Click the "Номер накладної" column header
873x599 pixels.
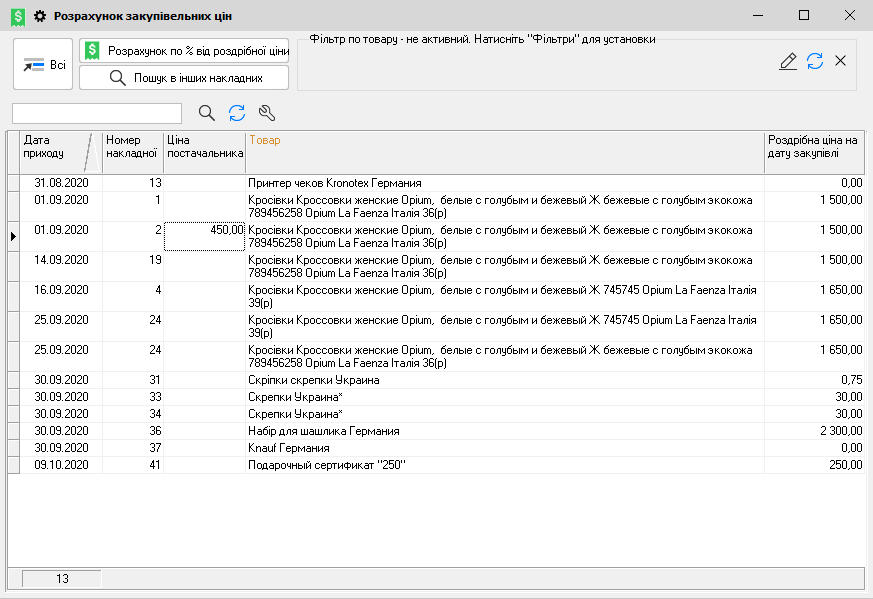click(132, 147)
